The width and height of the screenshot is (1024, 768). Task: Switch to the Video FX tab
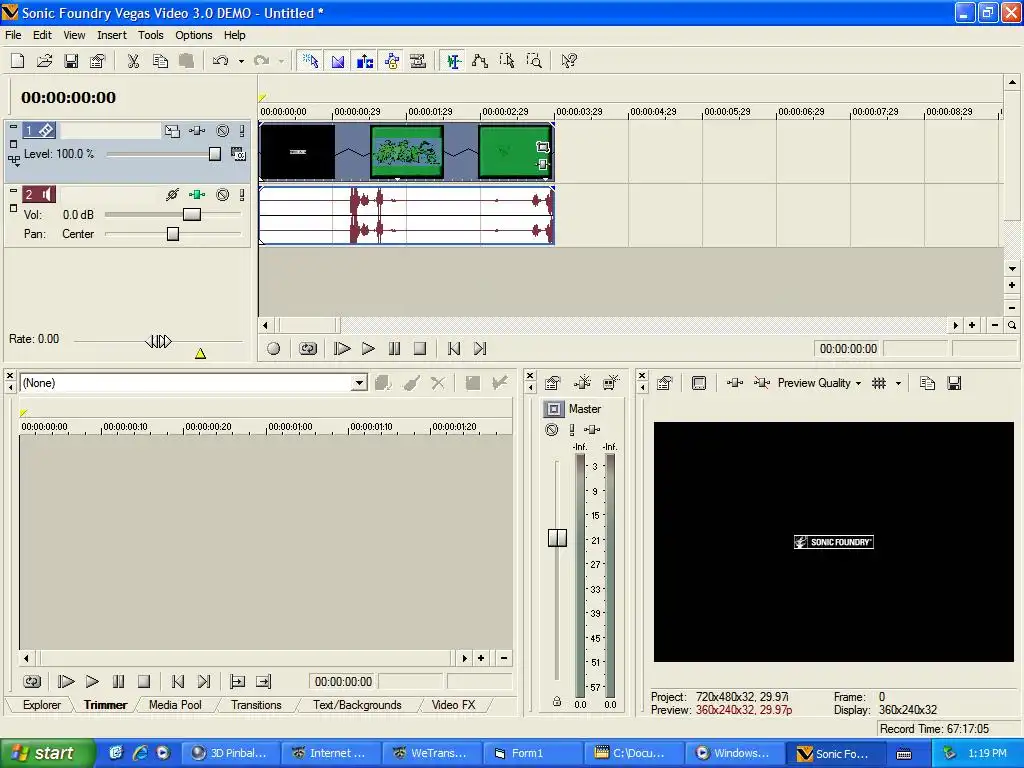[x=453, y=705]
